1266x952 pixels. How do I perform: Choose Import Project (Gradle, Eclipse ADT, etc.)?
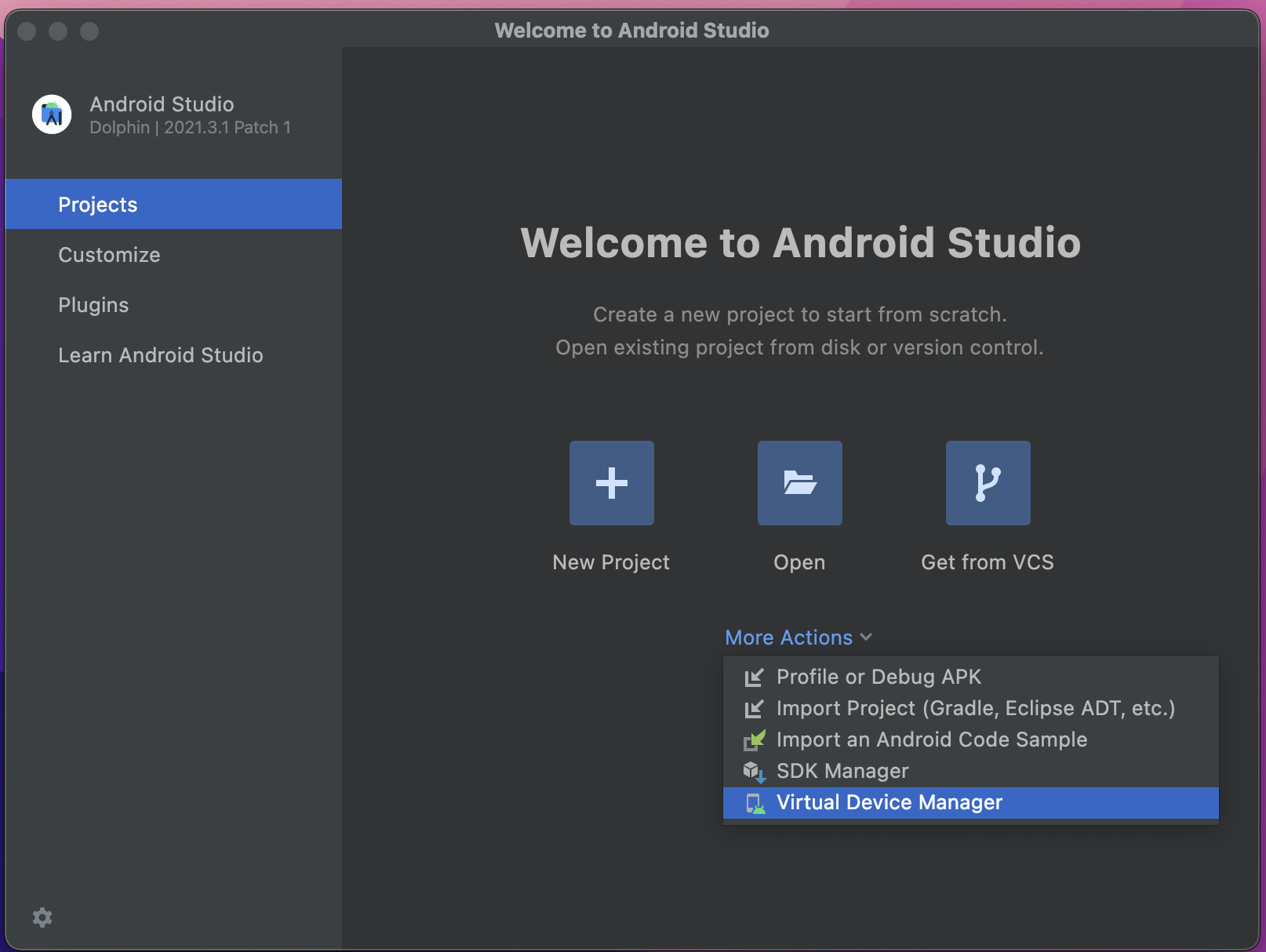(975, 709)
